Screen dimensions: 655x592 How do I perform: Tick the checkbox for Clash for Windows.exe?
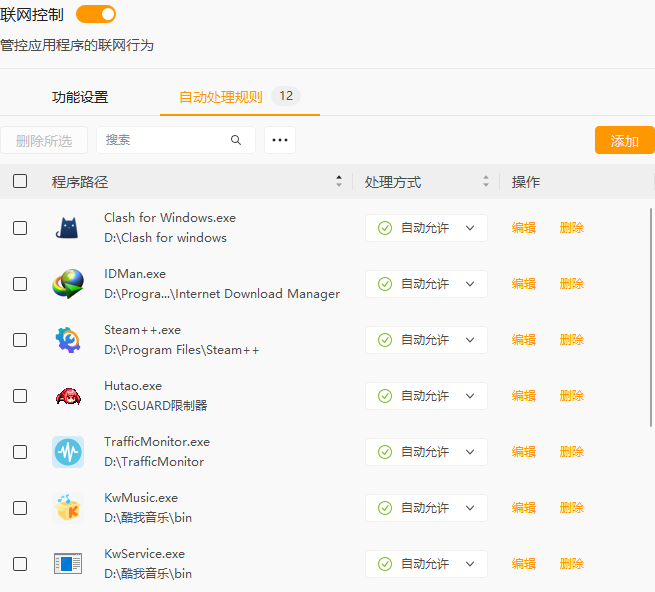(20, 228)
